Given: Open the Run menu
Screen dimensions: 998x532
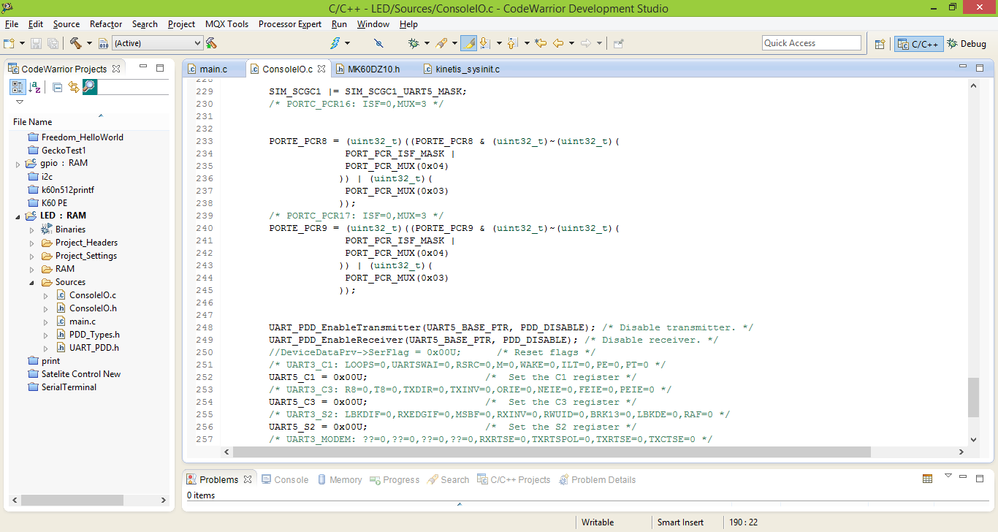Looking at the screenshot, I should pos(339,24).
